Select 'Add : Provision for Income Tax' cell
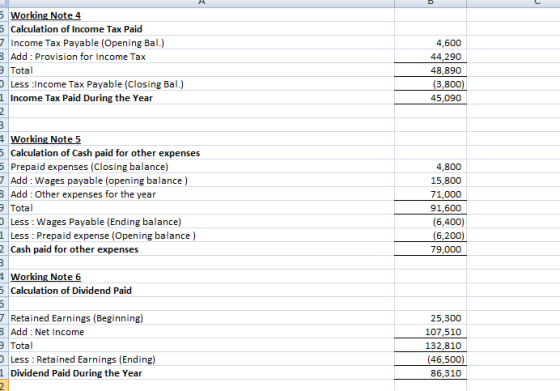Image resolution: width=560 pixels, height=391 pixels. click(201, 57)
